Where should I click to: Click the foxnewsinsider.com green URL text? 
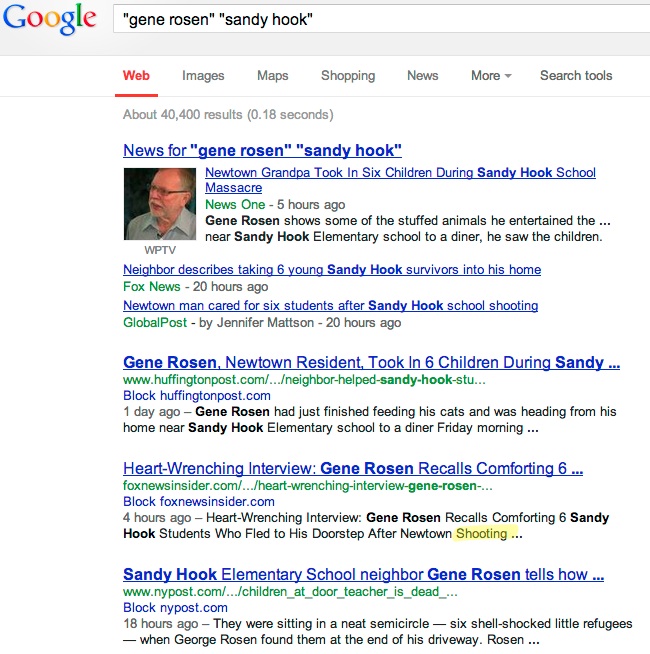pos(307,485)
